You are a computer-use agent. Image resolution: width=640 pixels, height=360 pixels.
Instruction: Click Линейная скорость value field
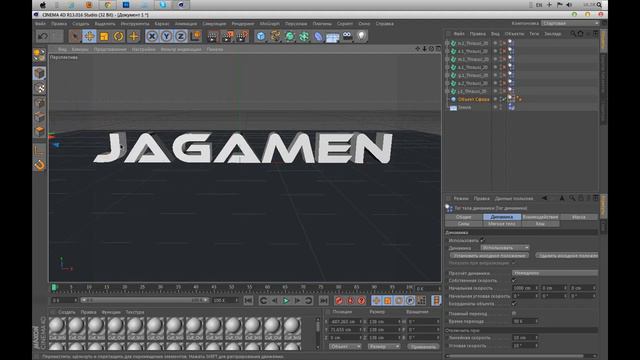coord(524,338)
